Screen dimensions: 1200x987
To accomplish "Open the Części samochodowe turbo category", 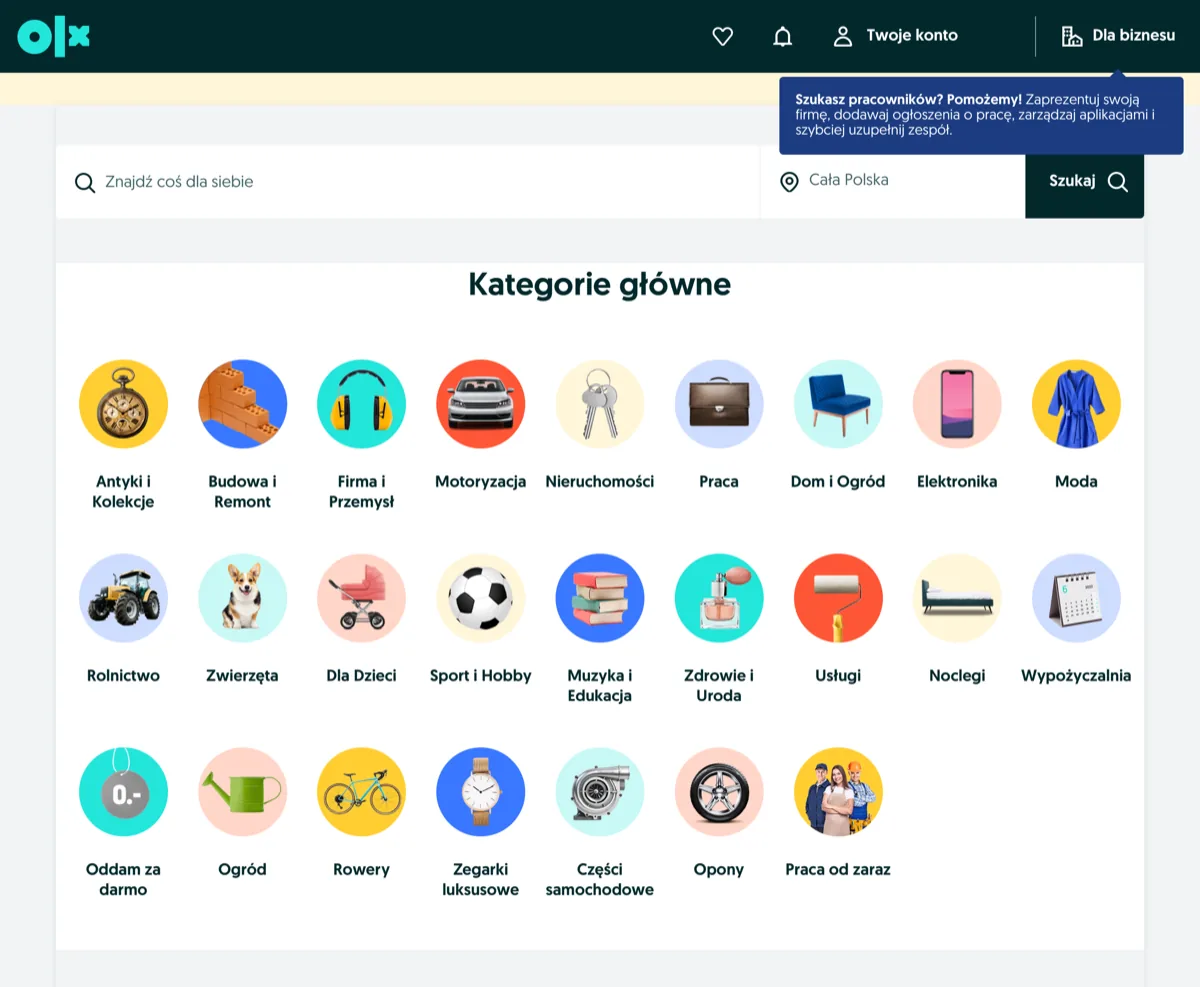I will 600,792.
